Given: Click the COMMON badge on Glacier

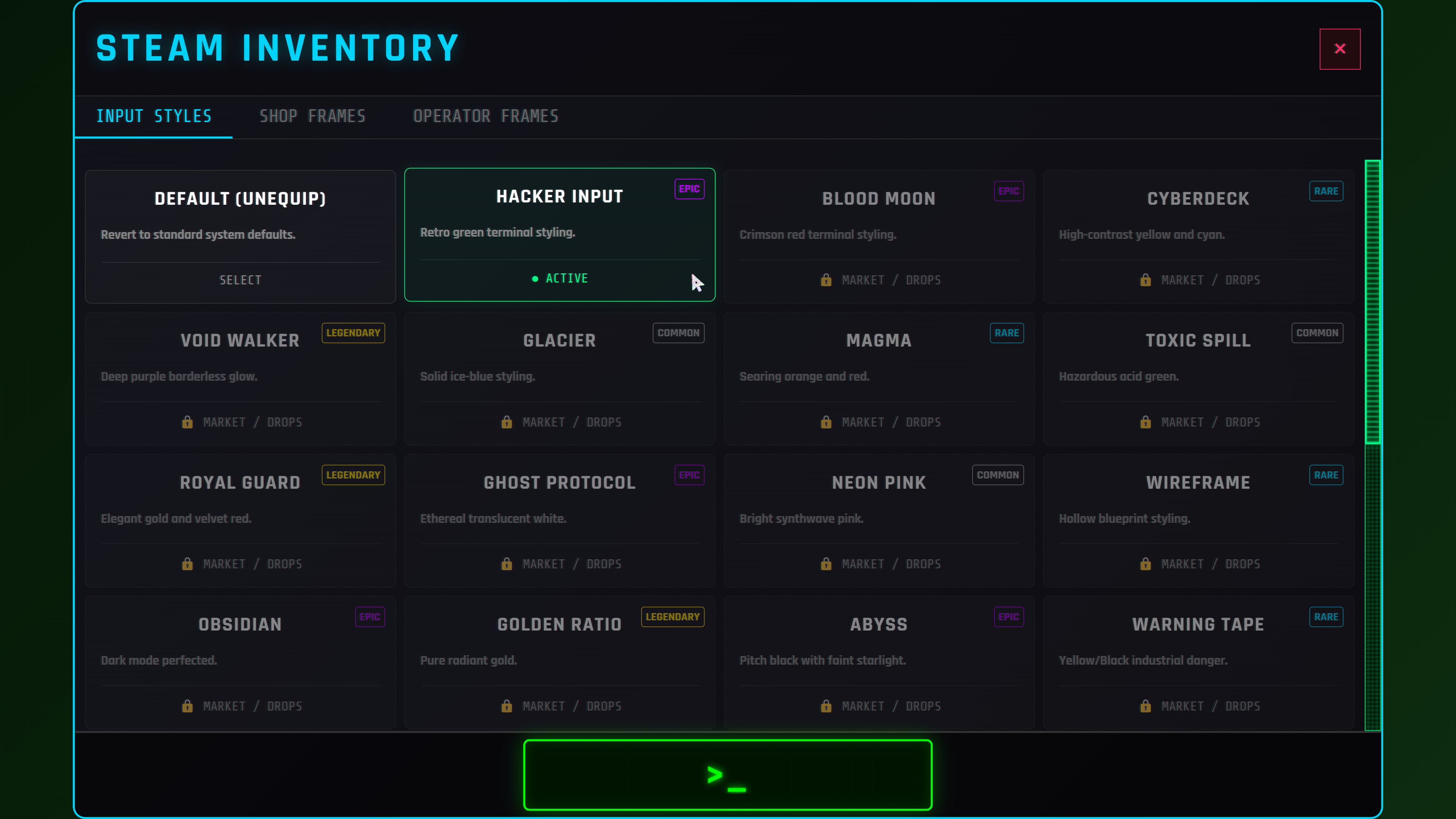Looking at the screenshot, I should point(678,333).
